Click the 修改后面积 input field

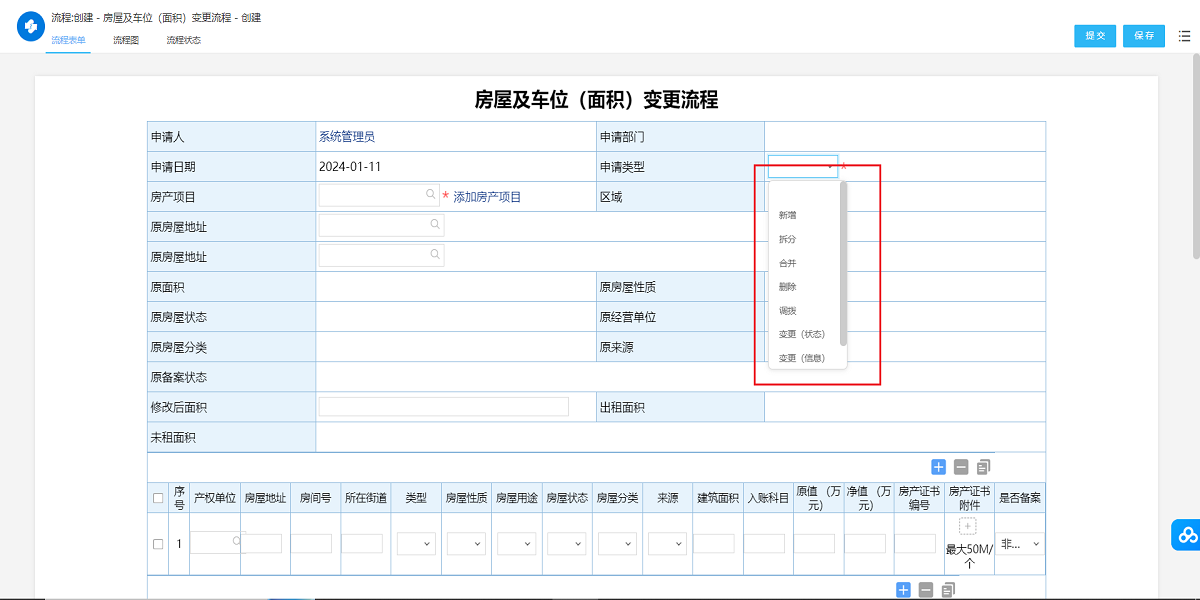pyautogui.click(x=443, y=406)
